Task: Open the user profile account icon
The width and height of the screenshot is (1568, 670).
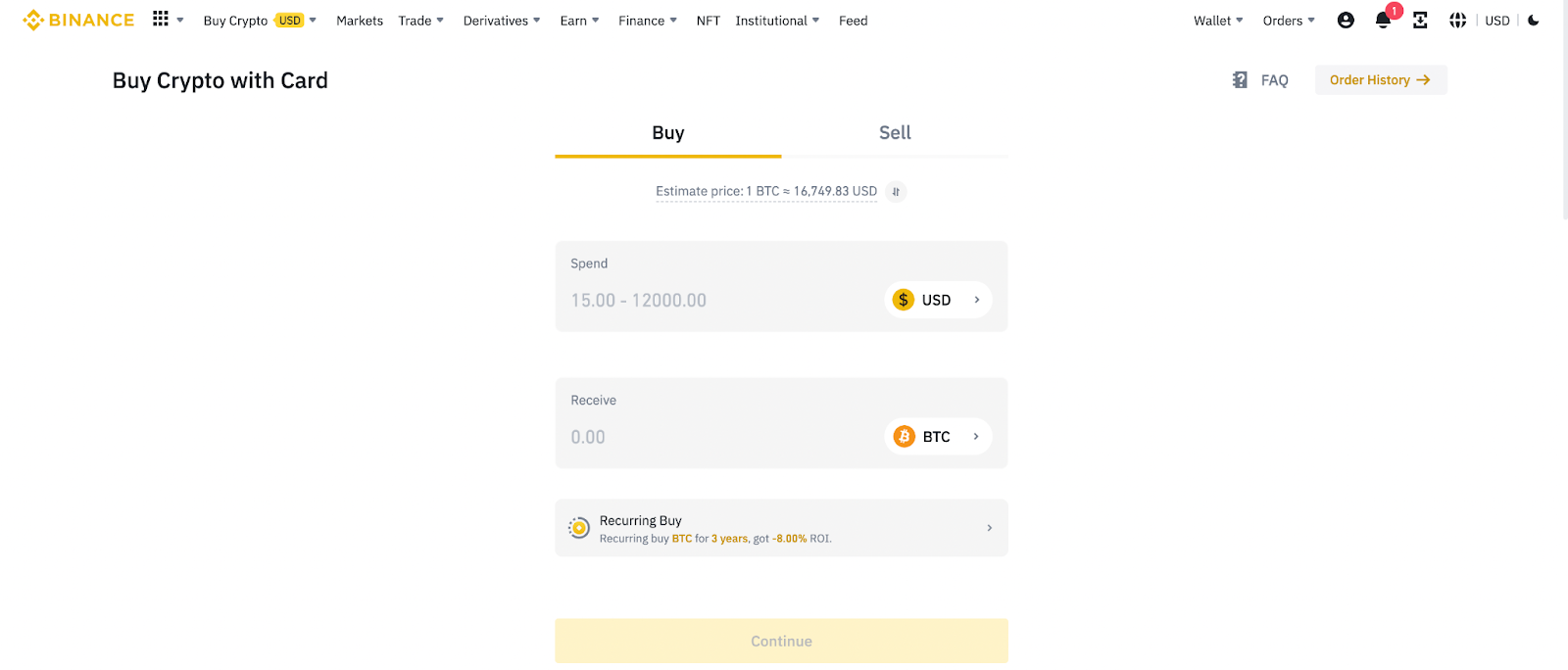Action: (x=1346, y=20)
